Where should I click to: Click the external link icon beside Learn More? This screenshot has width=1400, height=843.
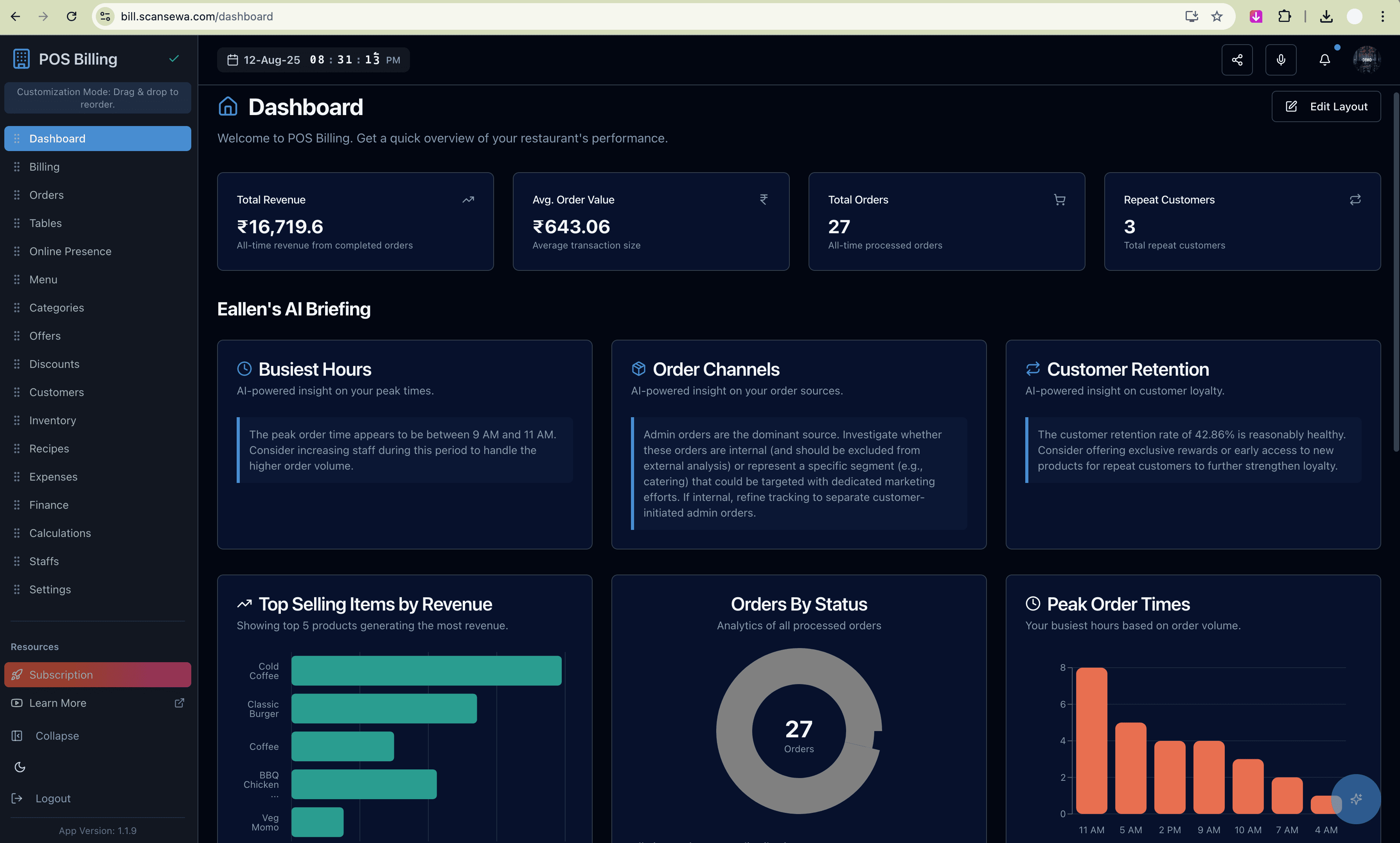(x=180, y=702)
